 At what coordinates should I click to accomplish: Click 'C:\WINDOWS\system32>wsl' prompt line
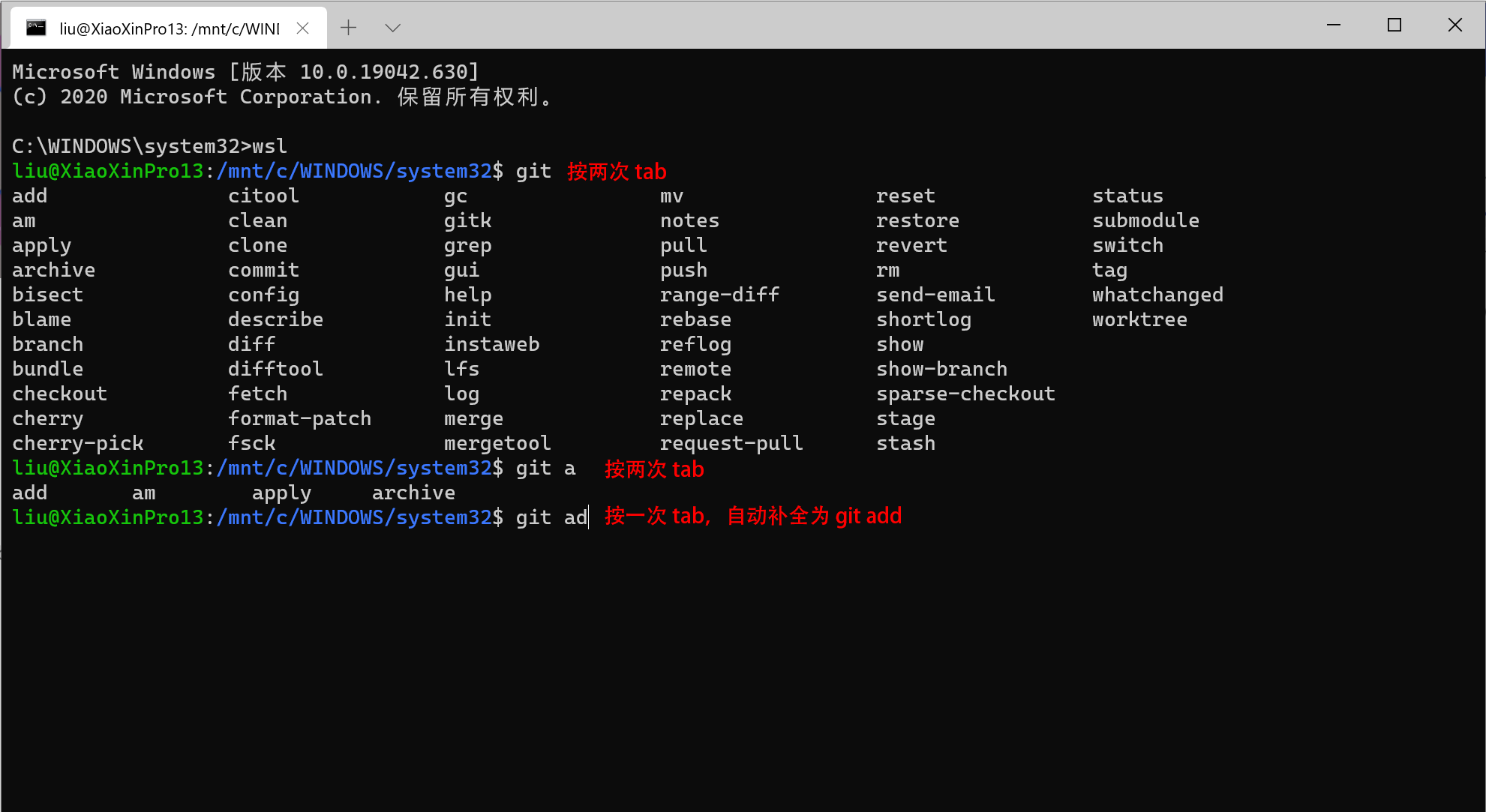coord(150,146)
